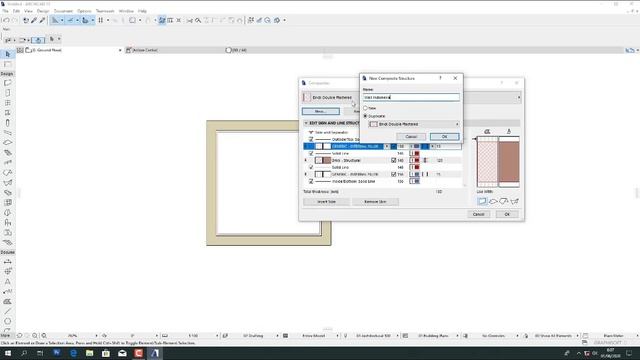
Task: Click OK in New Composite Structure dialog
Action: 444,137
